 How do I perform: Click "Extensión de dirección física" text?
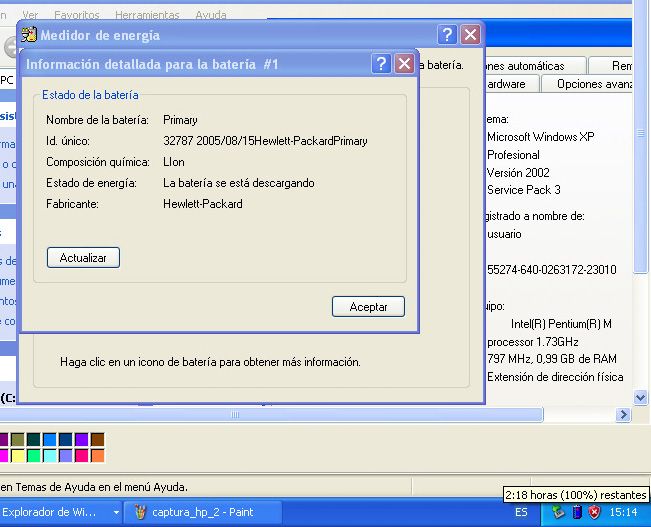point(556,377)
